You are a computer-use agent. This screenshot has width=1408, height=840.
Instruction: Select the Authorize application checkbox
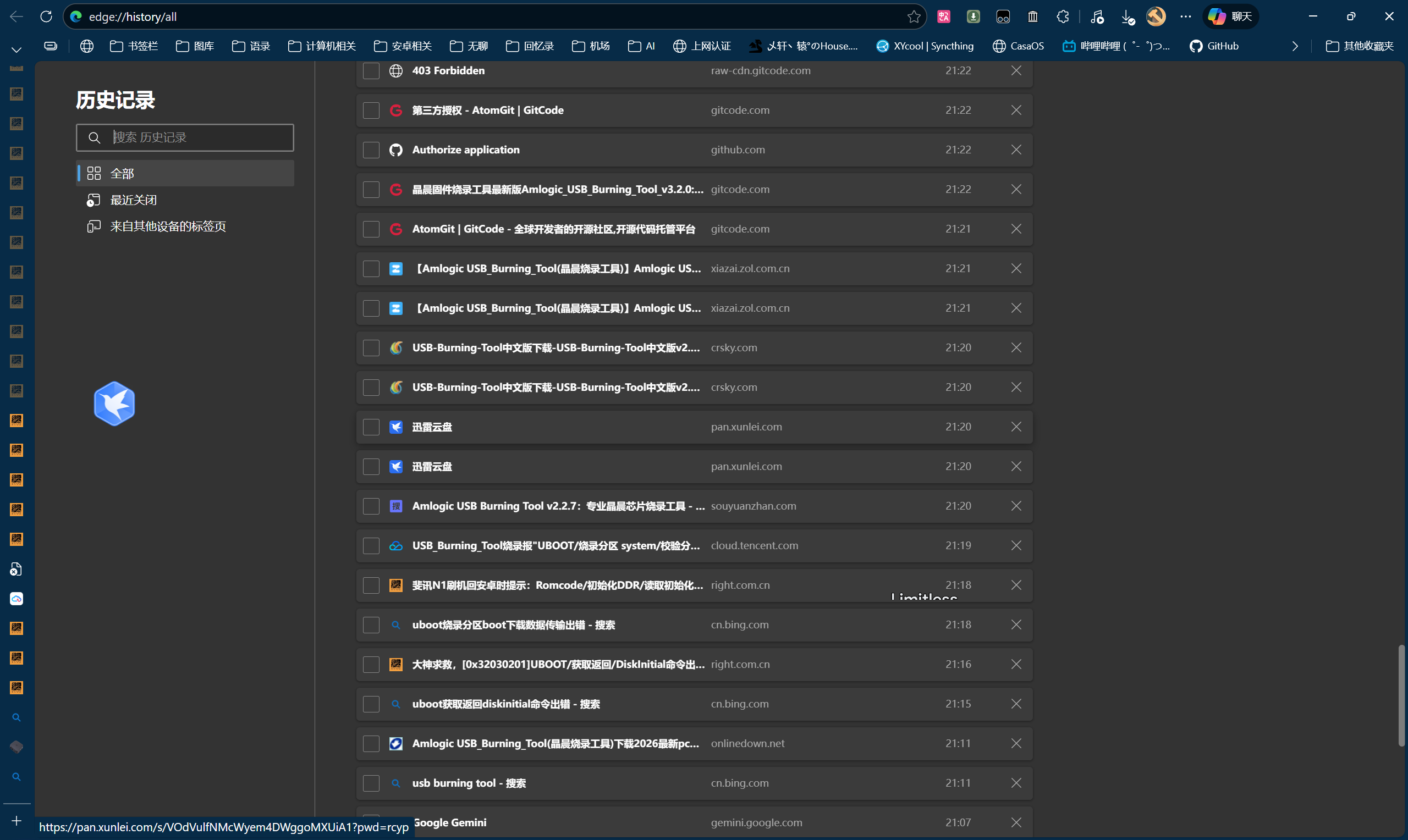pos(371,150)
